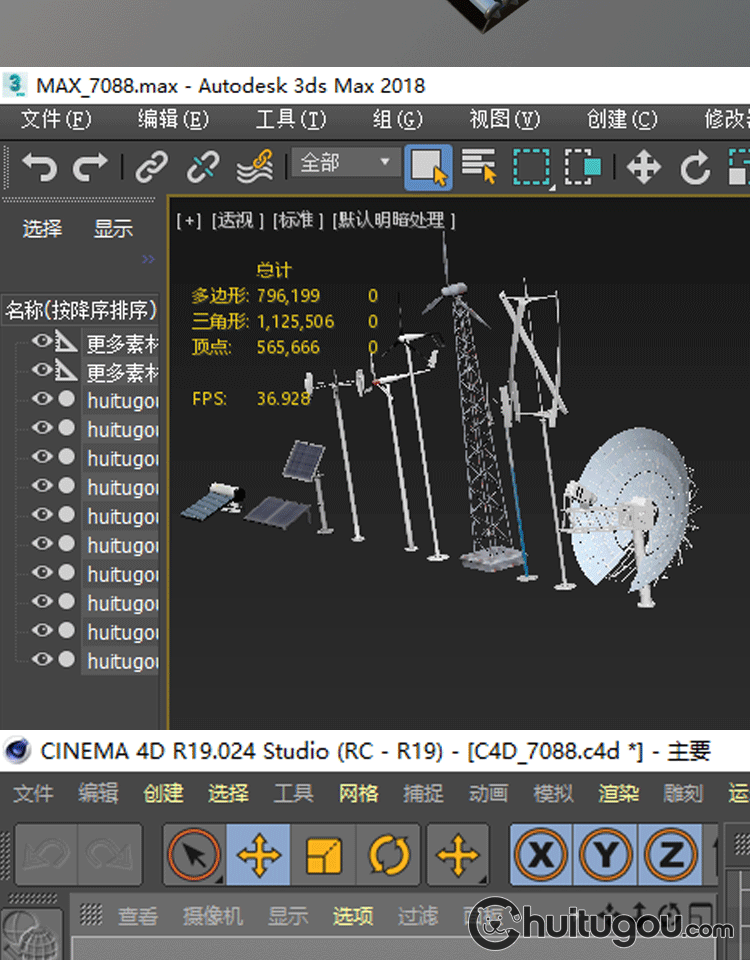Click the Select and Link chain icon
This screenshot has height=960, width=750.
151,166
